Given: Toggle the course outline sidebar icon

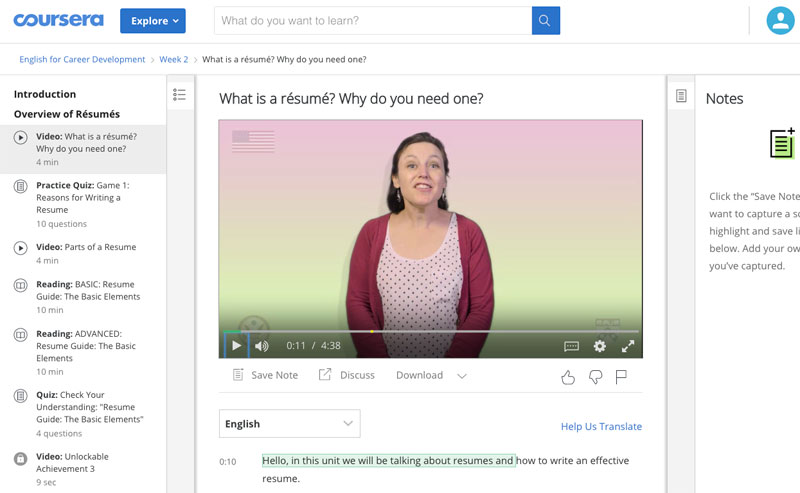Looking at the screenshot, I should click(x=180, y=95).
